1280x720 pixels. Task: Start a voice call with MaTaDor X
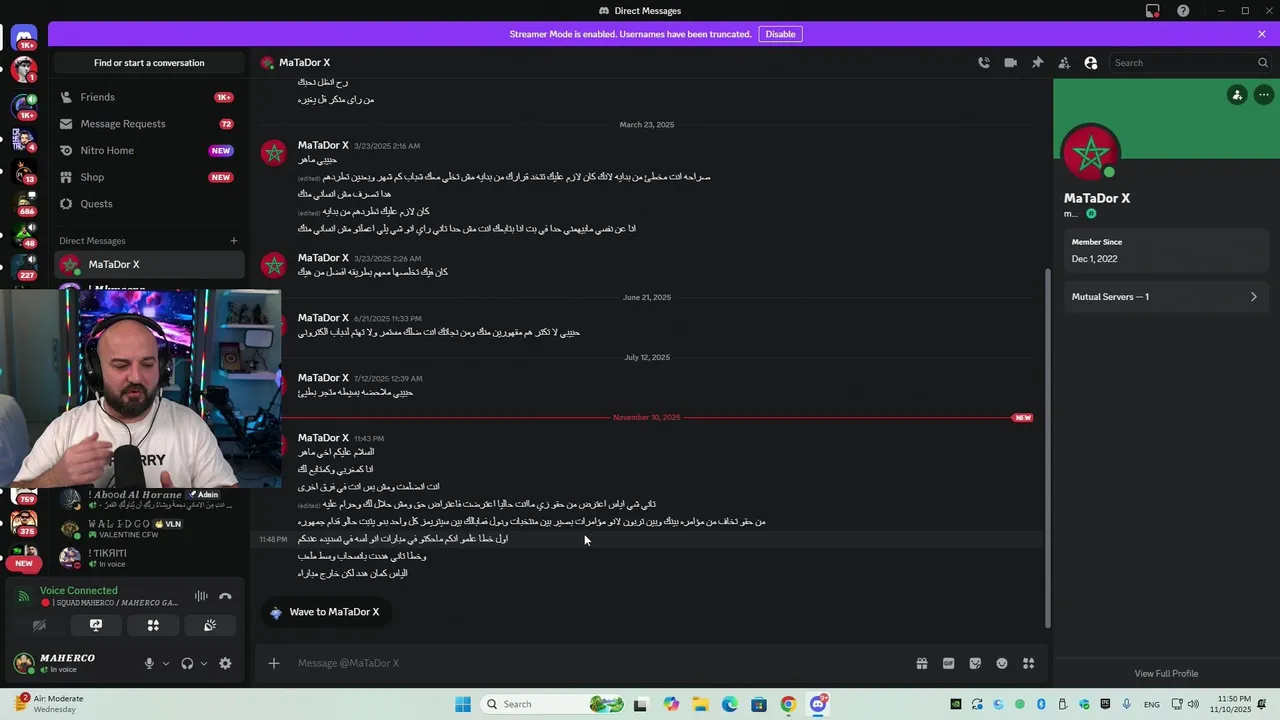pos(984,63)
